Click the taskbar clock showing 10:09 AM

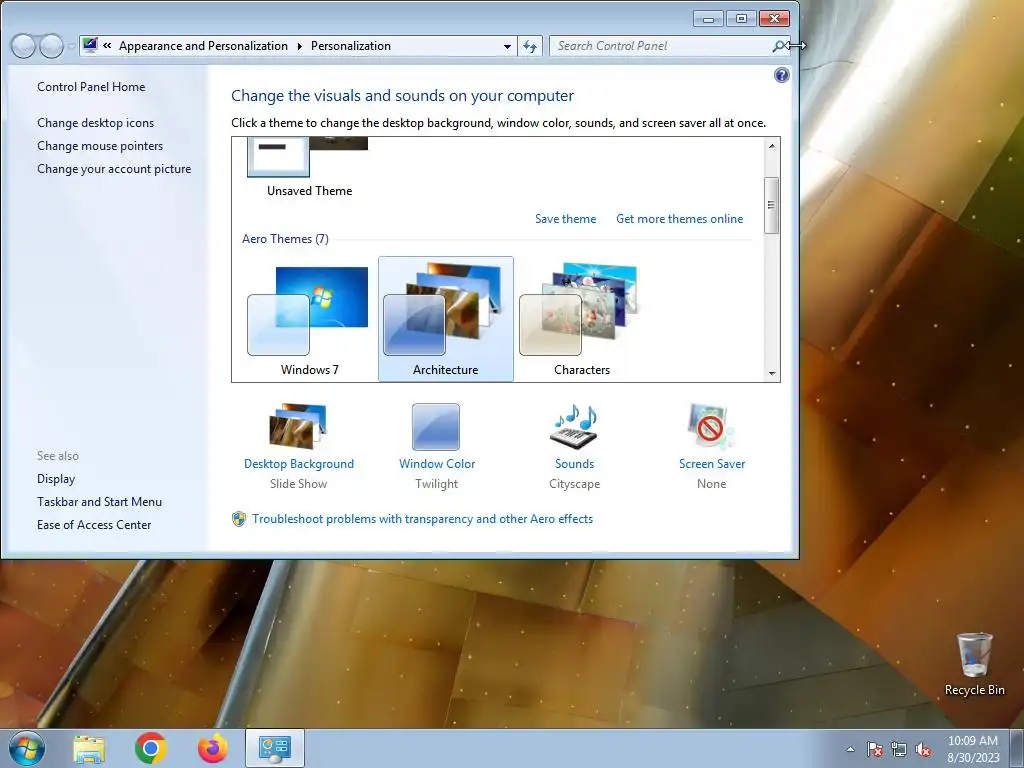pos(972,749)
